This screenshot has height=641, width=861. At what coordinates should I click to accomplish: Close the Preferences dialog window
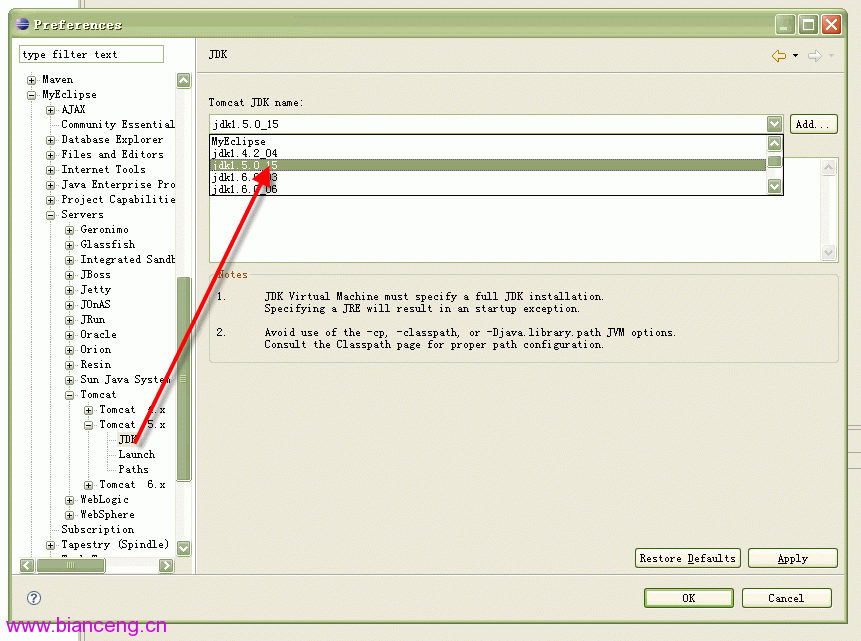(831, 25)
